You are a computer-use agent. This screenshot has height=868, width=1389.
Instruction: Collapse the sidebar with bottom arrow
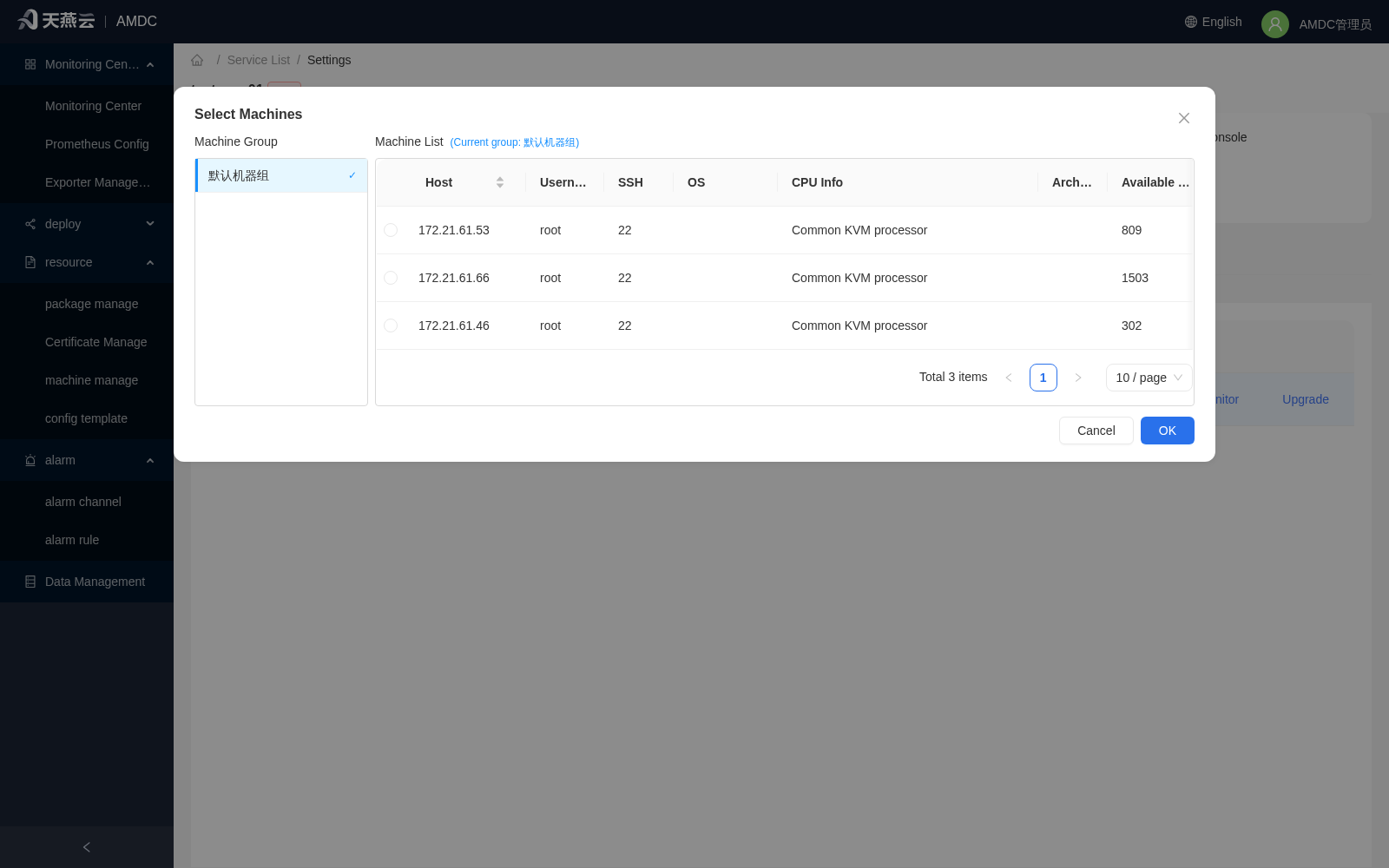[x=87, y=847]
